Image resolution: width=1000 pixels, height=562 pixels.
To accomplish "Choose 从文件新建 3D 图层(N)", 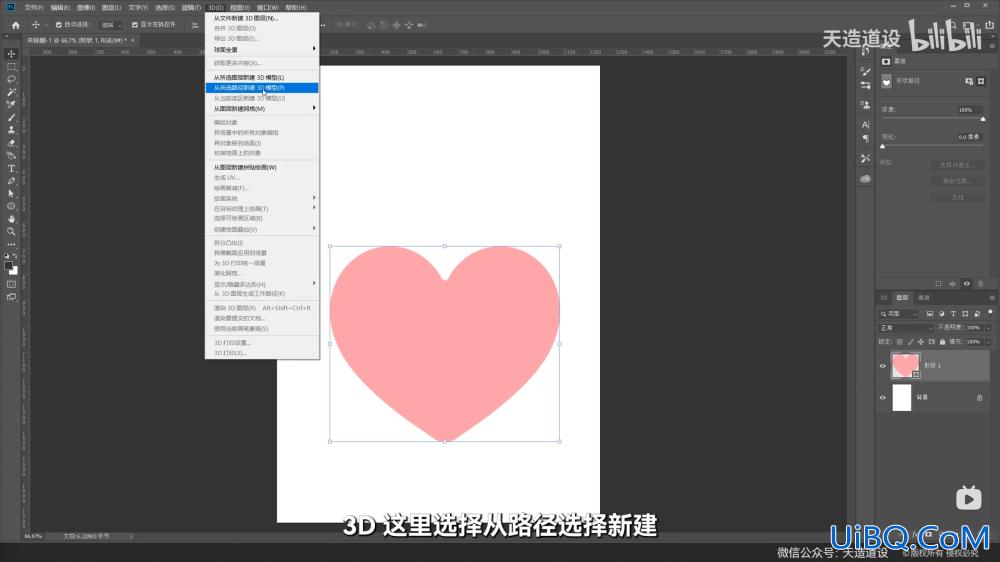I will pyautogui.click(x=262, y=18).
